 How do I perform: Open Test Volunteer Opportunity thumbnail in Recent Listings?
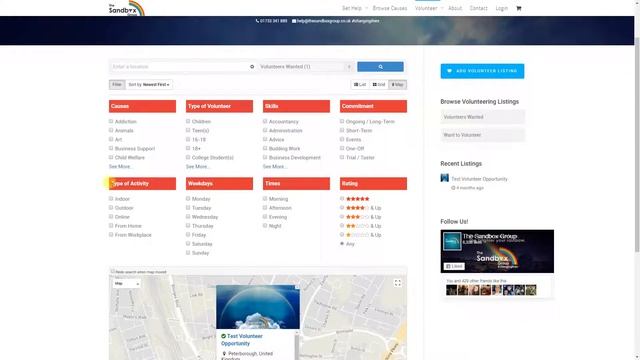[x=444, y=178]
